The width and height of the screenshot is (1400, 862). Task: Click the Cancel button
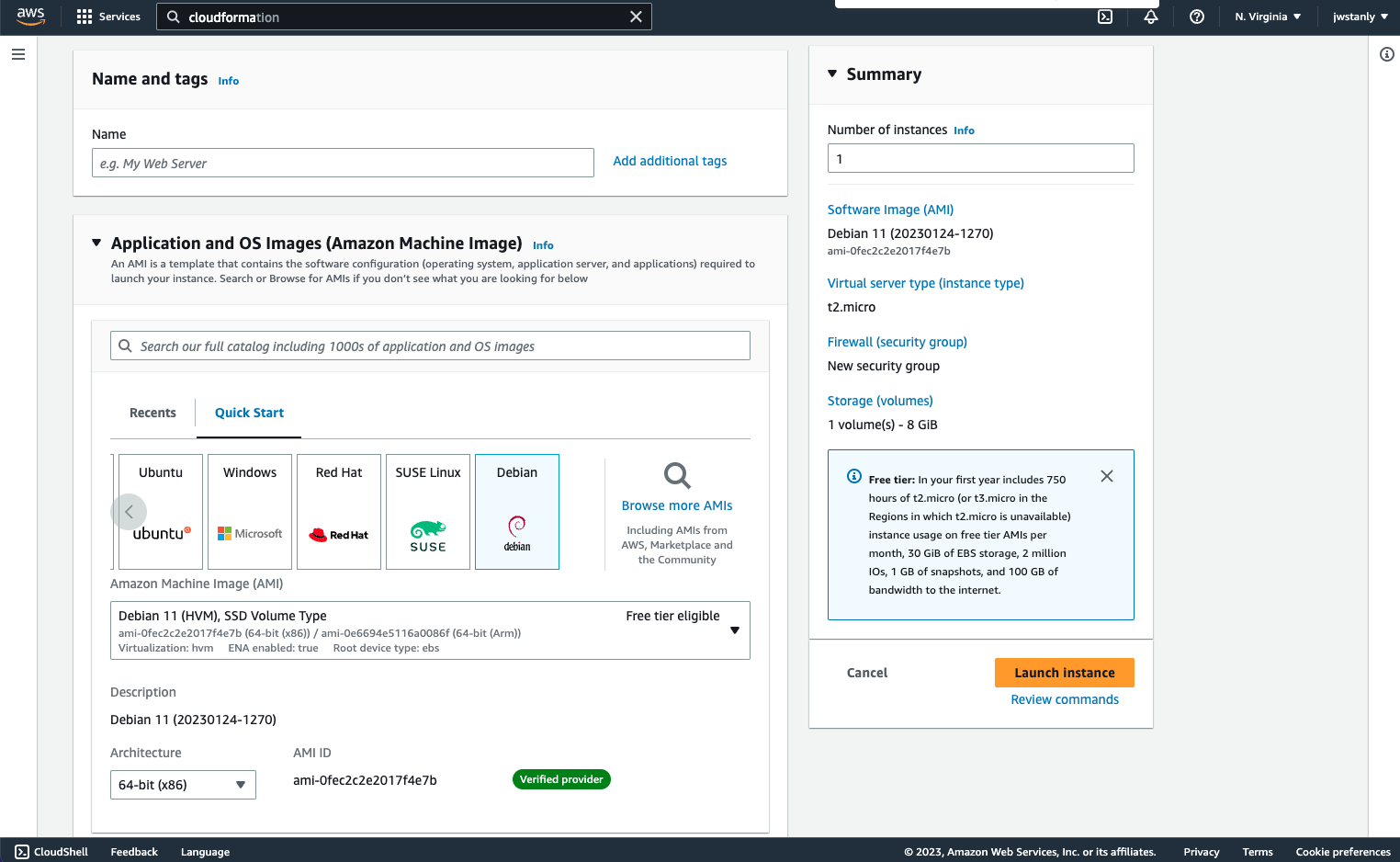point(867,673)
